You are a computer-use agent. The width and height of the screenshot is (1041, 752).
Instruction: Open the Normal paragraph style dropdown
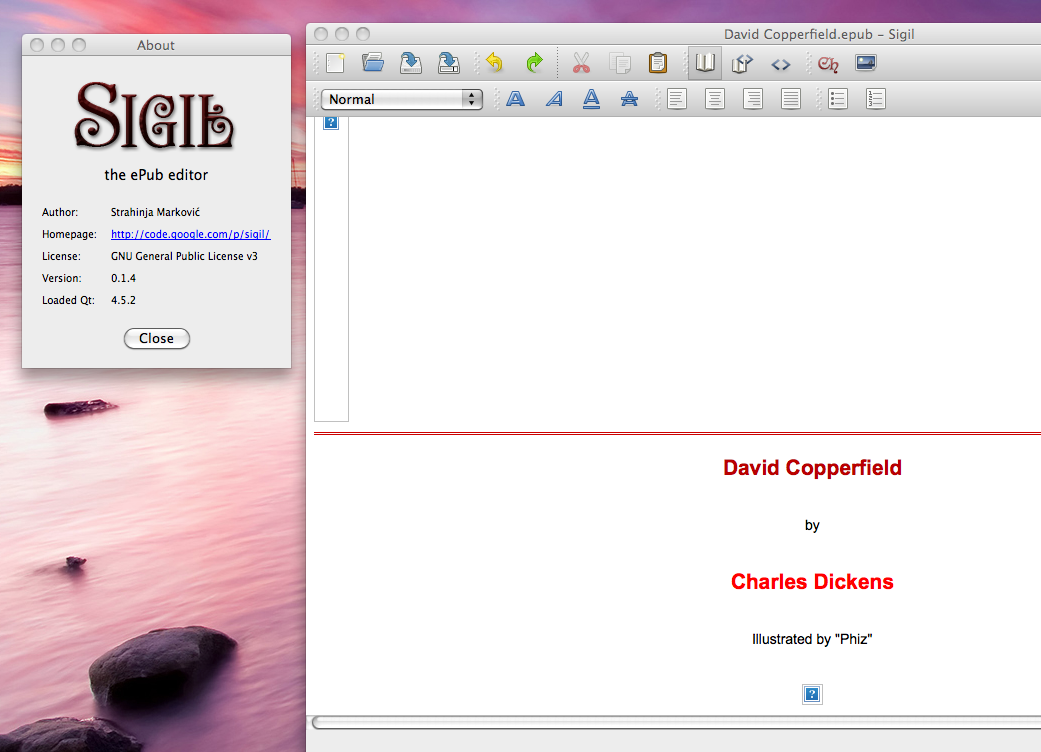tap(402, 100)
